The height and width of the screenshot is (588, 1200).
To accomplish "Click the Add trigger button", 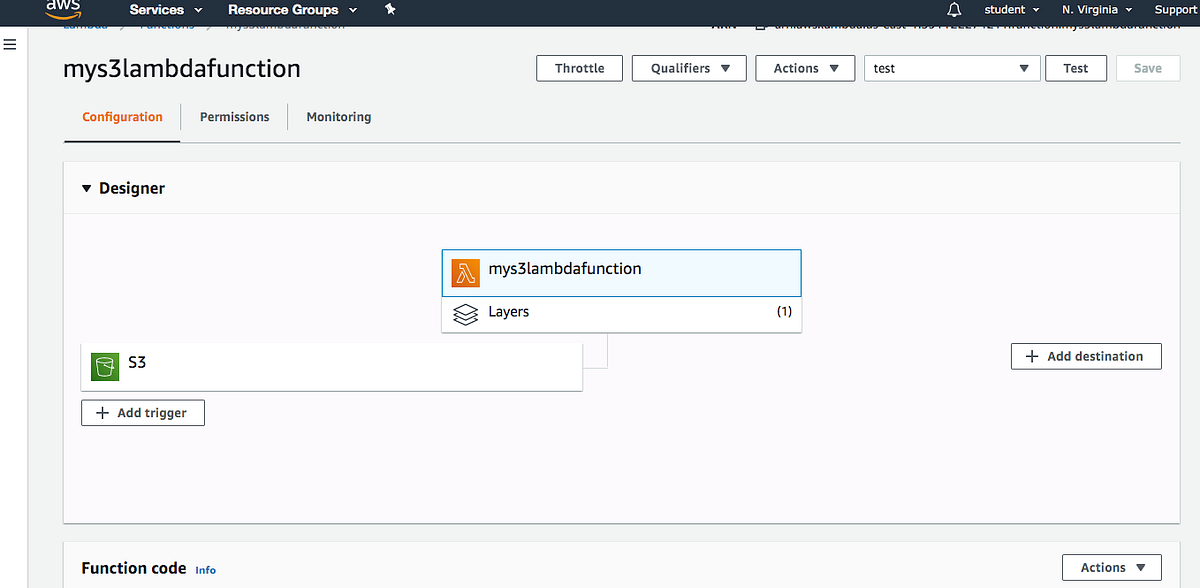I will (x=142, y=412).
